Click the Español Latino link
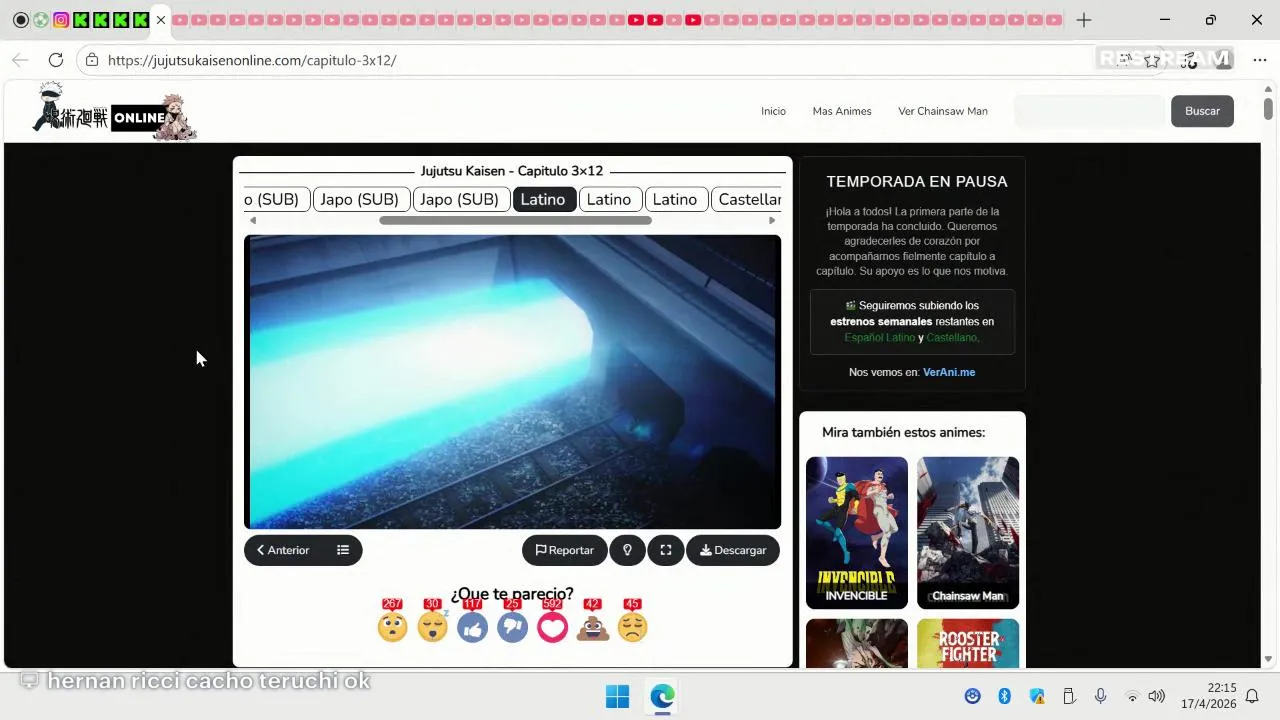1280x720 pixels. pos(880,338)
